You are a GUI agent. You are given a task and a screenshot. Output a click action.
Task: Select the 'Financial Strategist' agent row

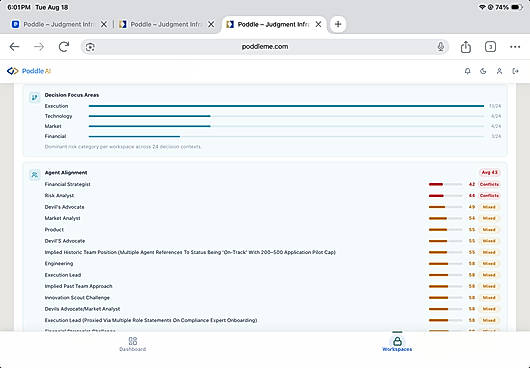(x=272, y=185)
